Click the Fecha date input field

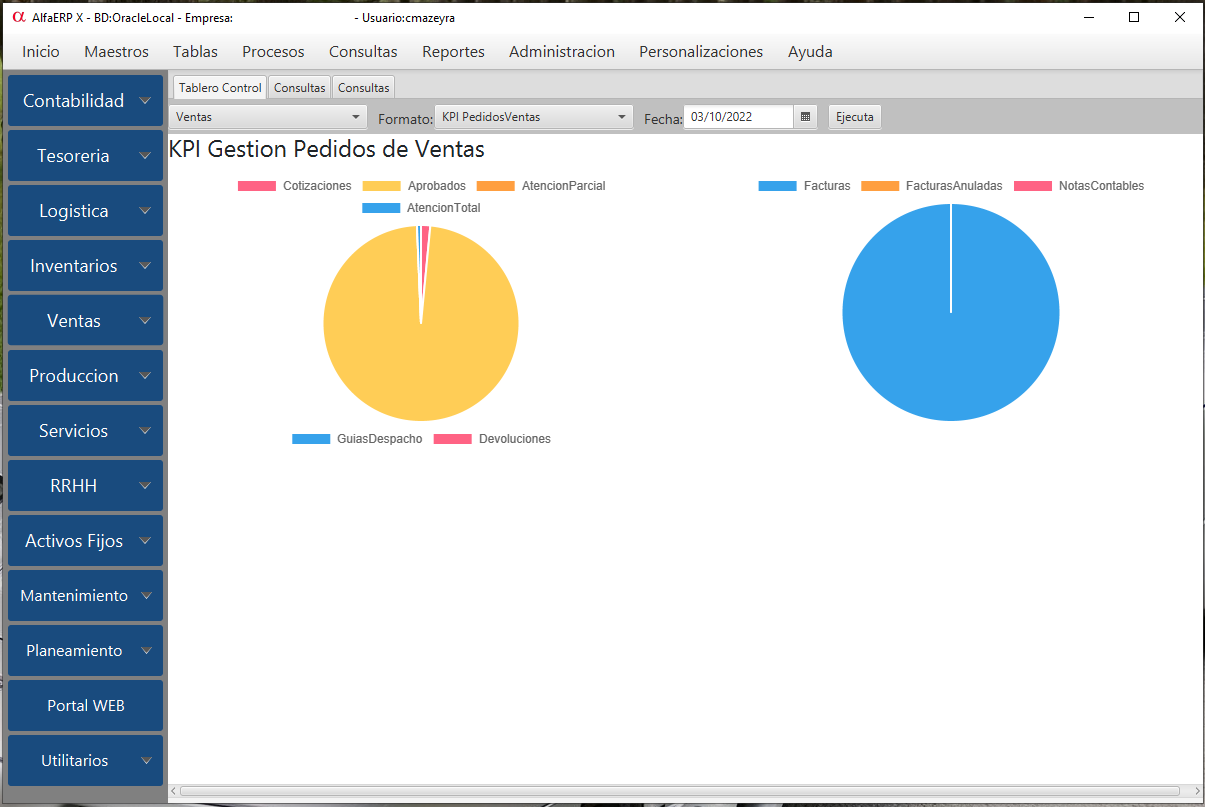coord(739,117)
